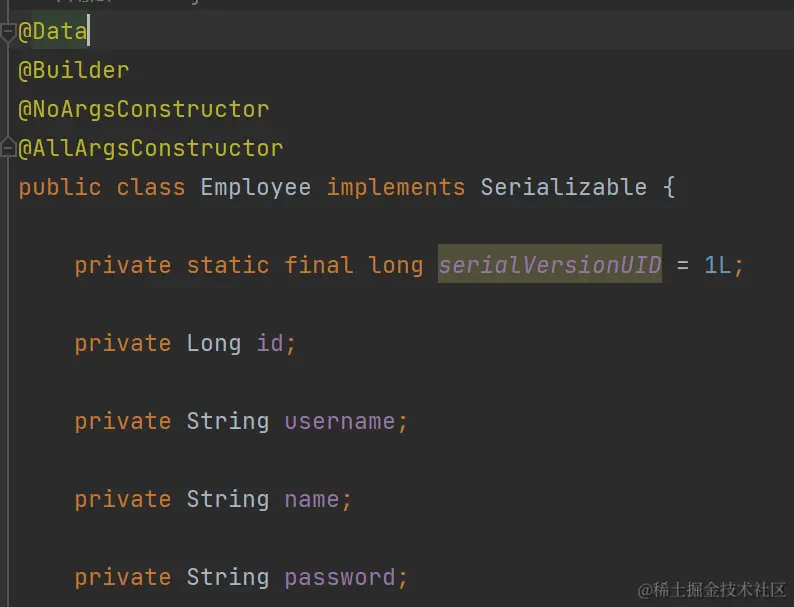Collapse the fold marker beside @Data

pyautogui.click(x=8, y=32)
